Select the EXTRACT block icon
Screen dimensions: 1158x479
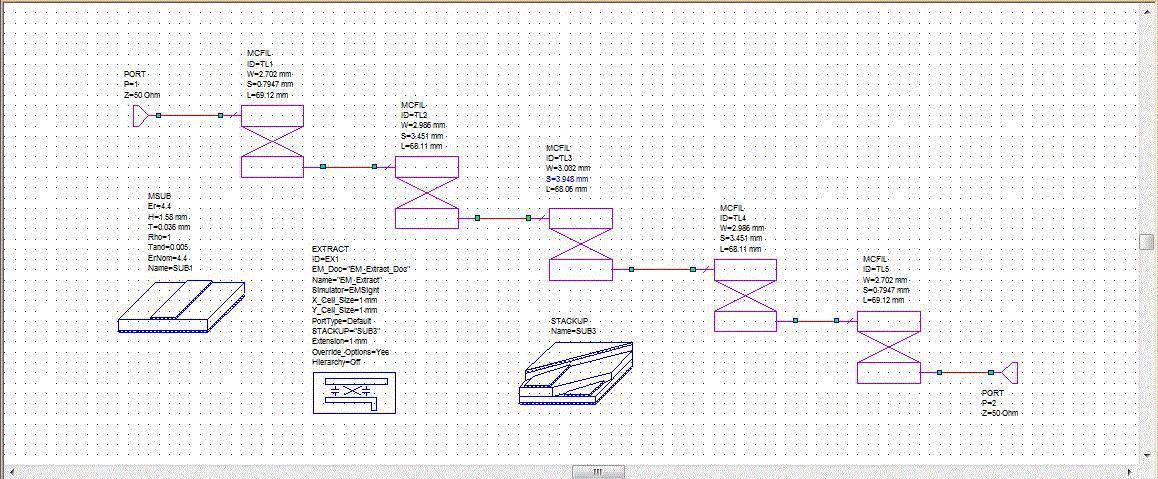pos(353,392)
